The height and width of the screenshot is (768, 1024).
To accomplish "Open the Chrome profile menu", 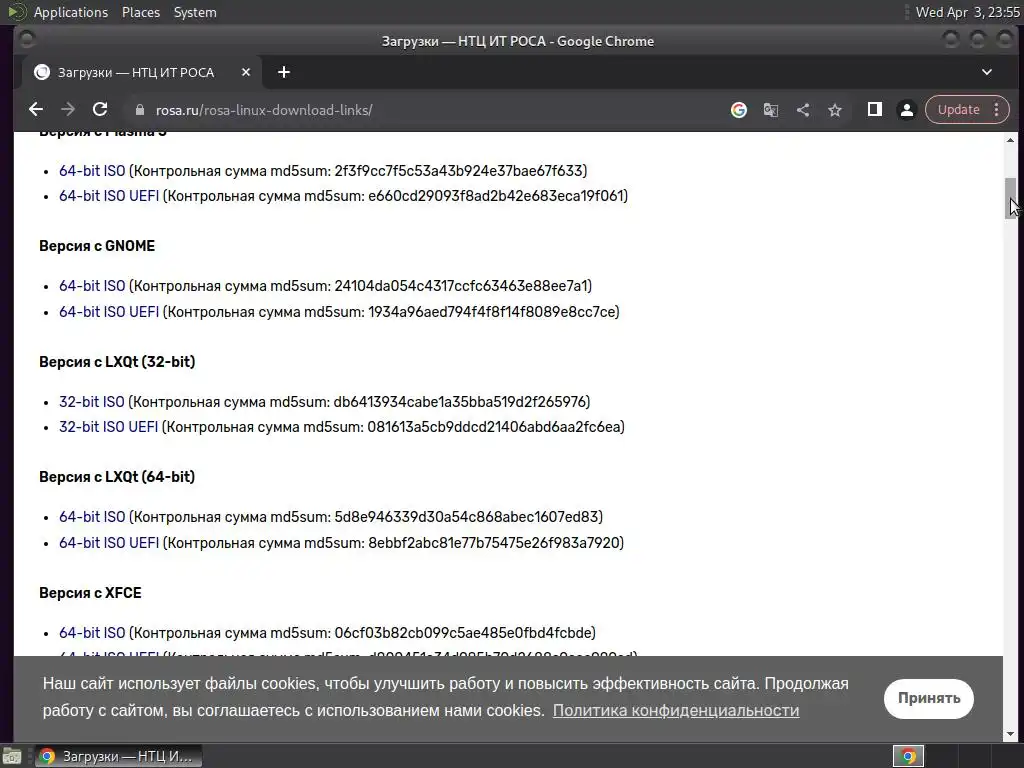I will 906,110.
